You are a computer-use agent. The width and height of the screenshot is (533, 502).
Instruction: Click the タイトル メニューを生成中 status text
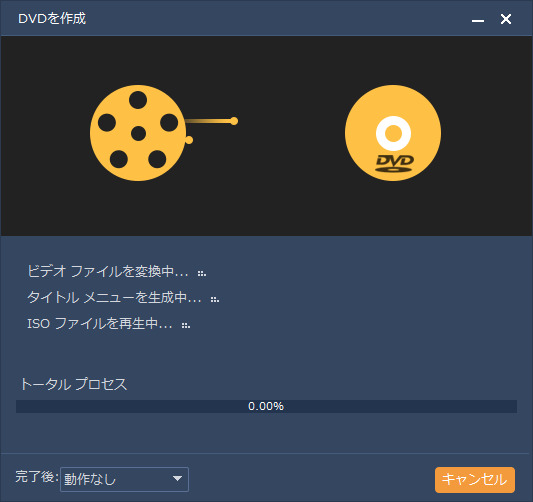point(114,298)
